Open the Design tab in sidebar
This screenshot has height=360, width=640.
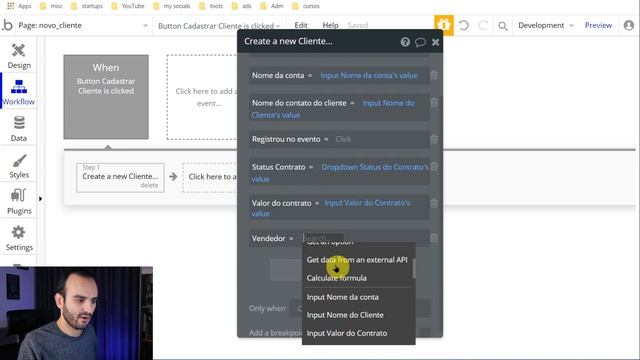(19, 56)
